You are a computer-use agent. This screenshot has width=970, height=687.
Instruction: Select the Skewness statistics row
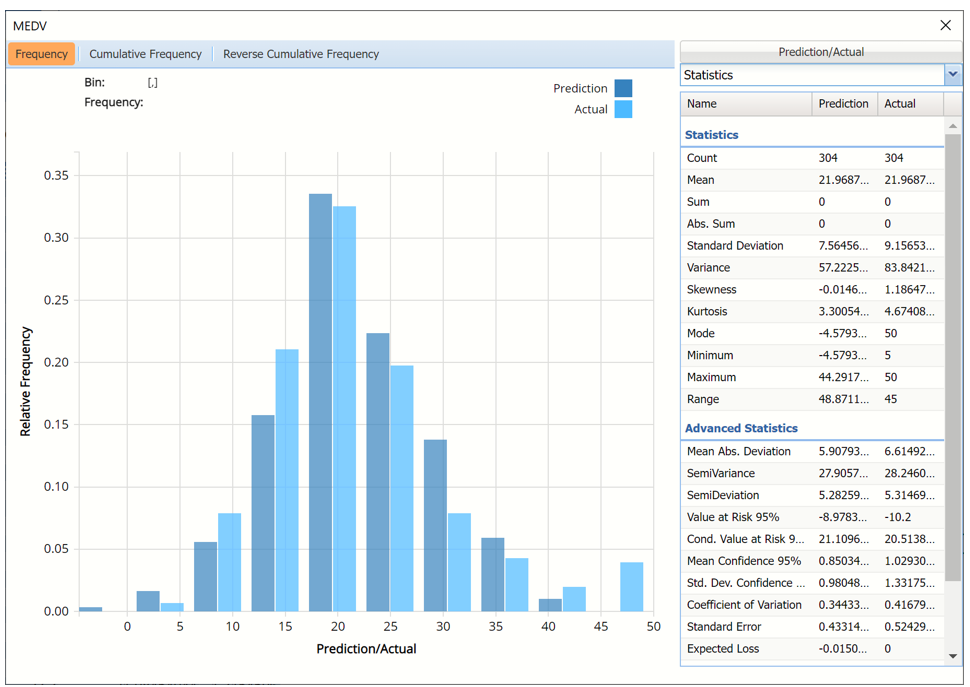coord(811,290)
